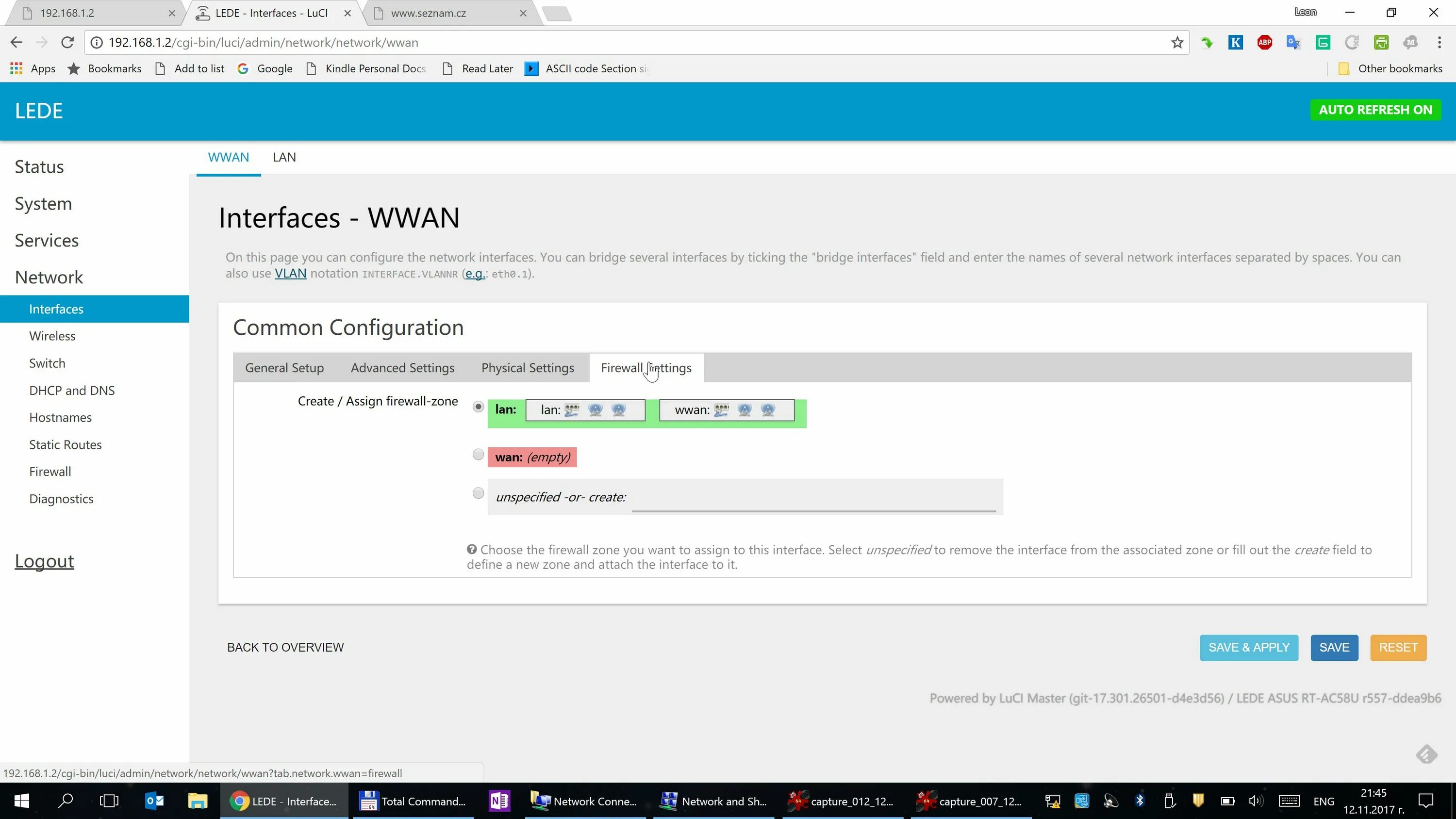Click the SAVE & APPLY button
This screenshot has height=819, width=1456.
click(x=1249, y=647)
